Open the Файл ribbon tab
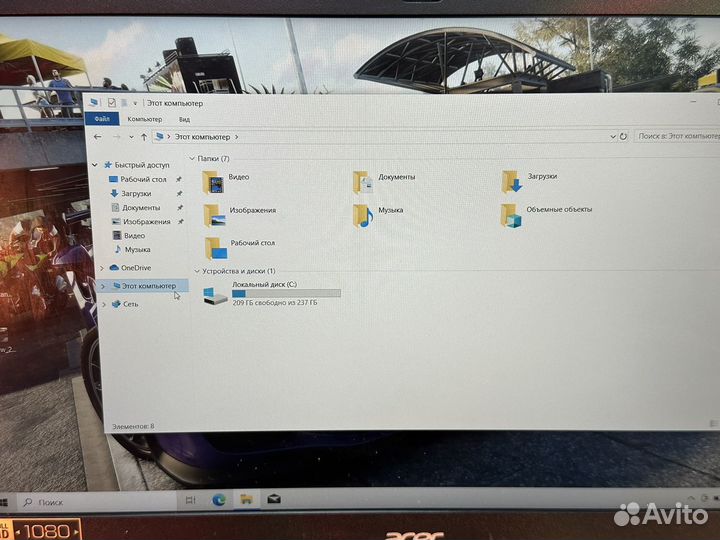This screenshot has width=720, height=540. (x=102, y=118)
